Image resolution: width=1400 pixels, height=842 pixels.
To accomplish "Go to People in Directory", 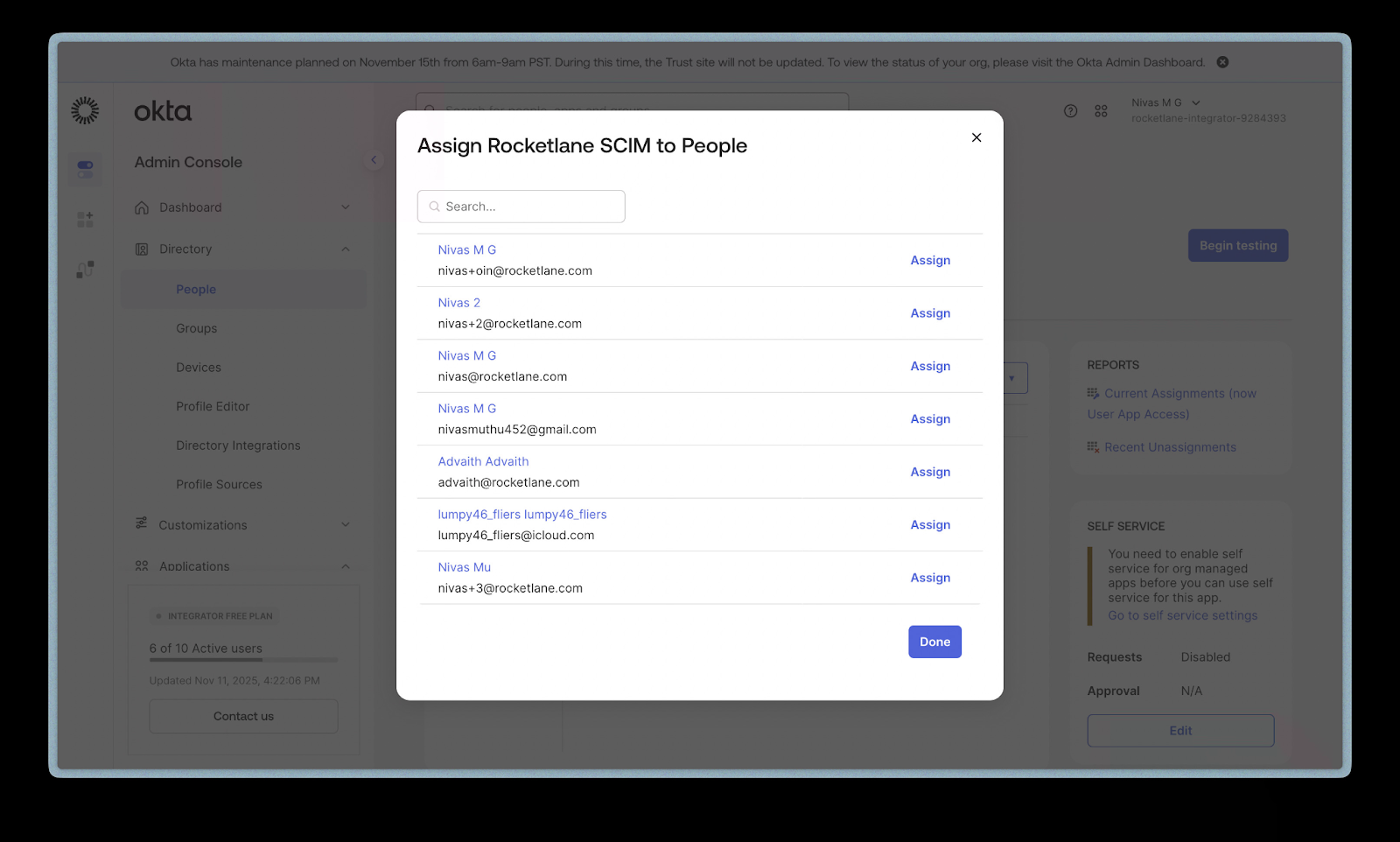I will point(196,290).
